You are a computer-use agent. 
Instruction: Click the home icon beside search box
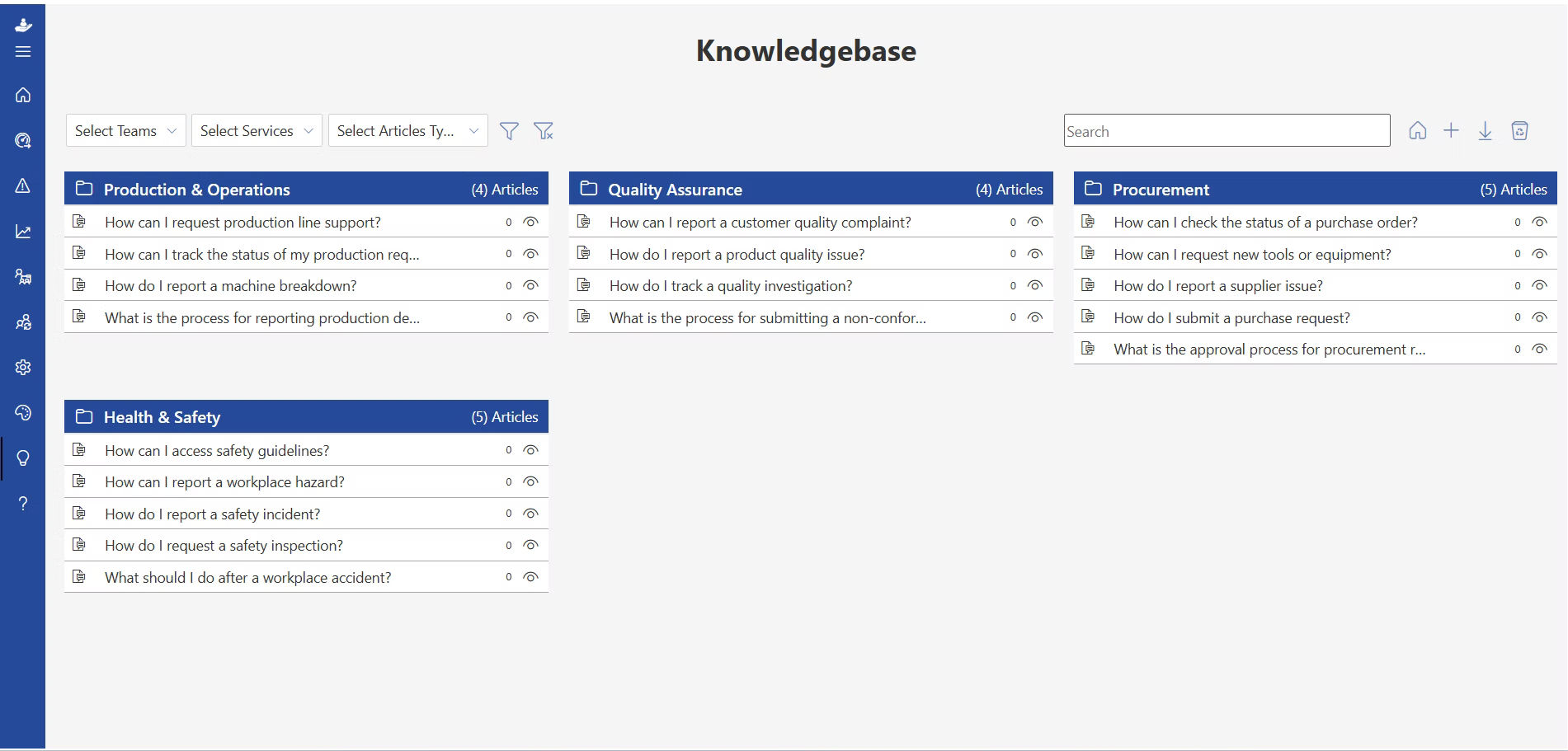(1417, 130)
